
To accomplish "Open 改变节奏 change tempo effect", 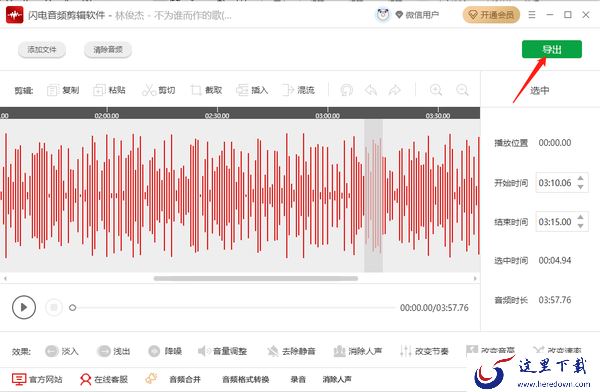I will click(x=424, y=351).
